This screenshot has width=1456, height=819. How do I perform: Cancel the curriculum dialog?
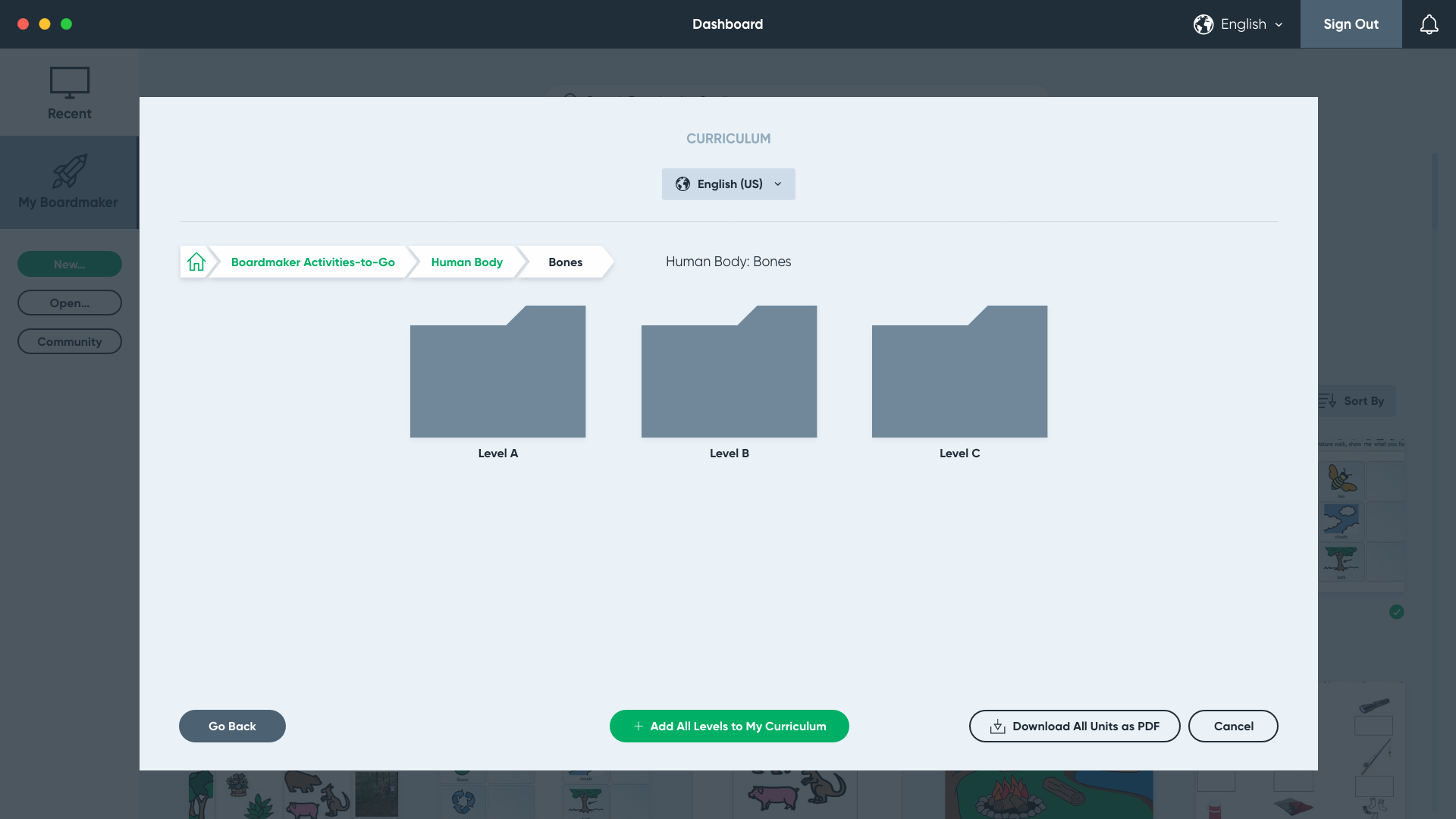(x=1233, y=726)
